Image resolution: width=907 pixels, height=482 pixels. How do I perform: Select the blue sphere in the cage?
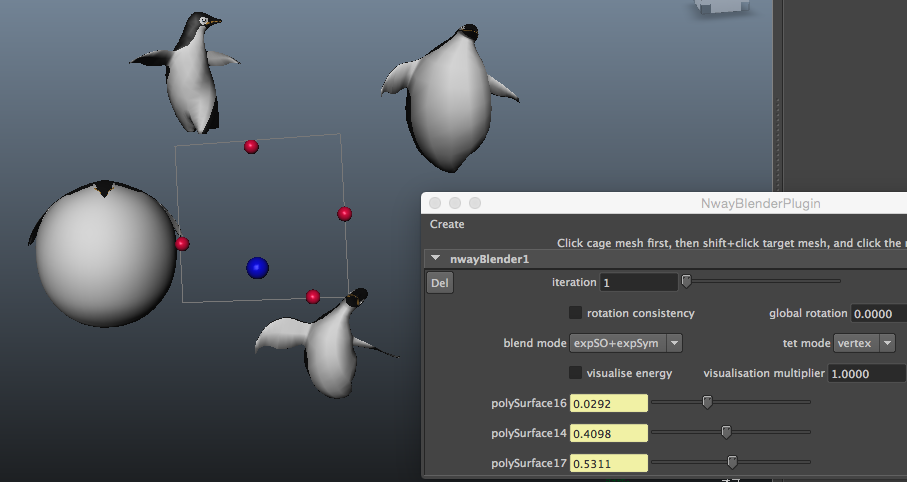click(x=258, y=267)
